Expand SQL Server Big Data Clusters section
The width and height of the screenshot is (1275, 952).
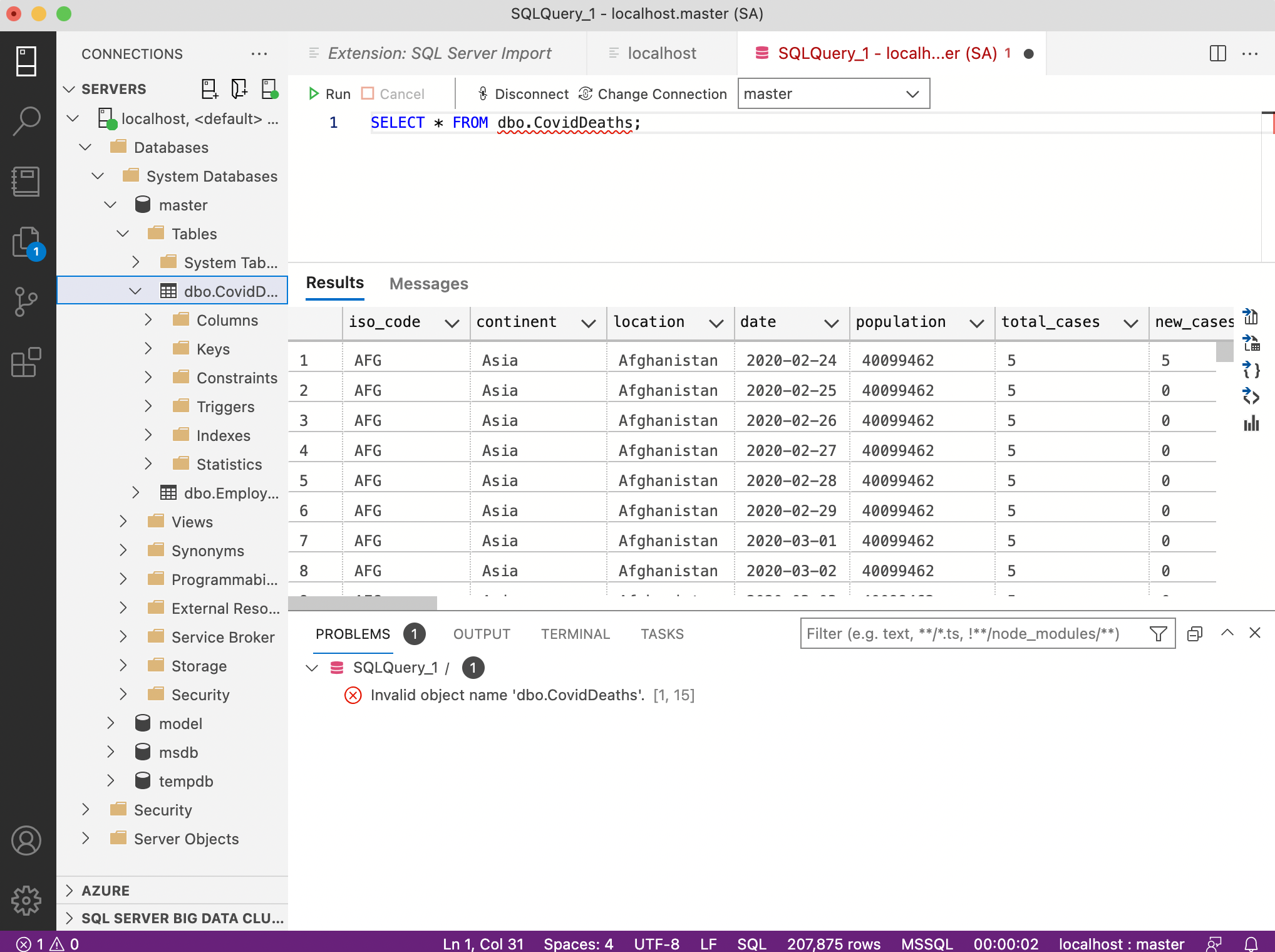tap(69, 918)
